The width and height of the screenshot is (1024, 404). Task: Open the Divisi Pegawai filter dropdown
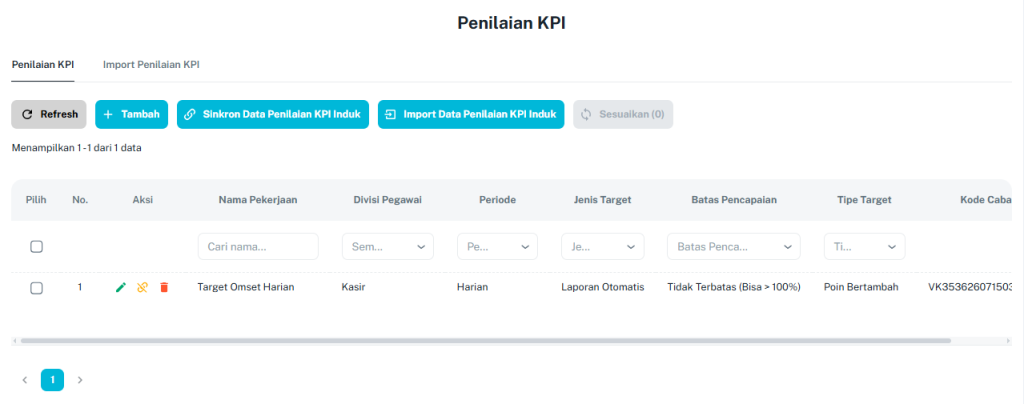[x=388, y=247]
